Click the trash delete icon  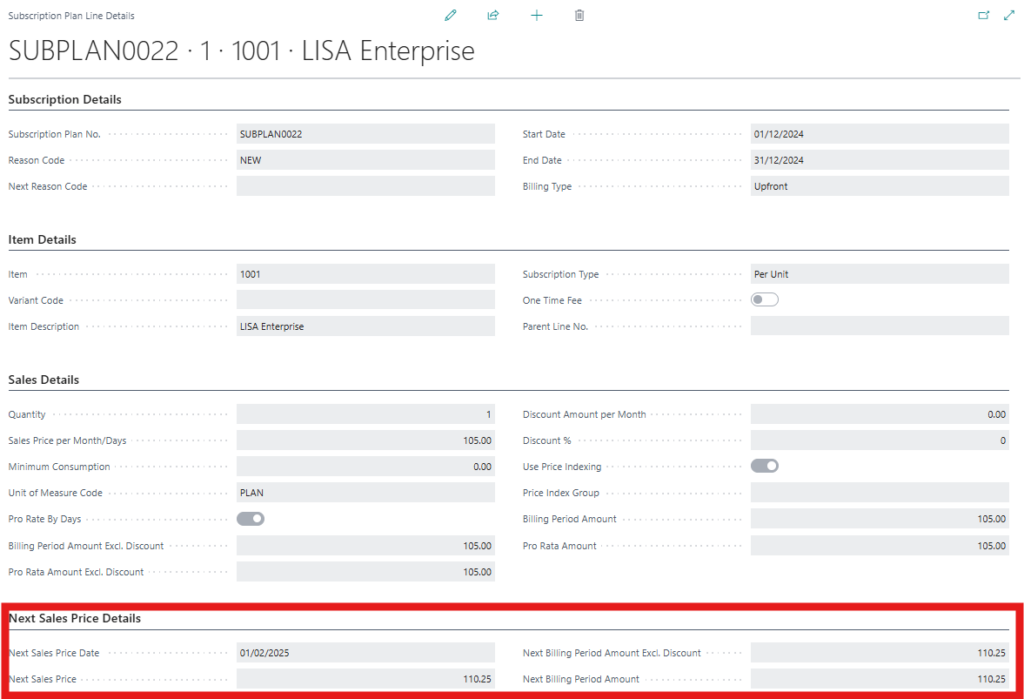(x=579, y=16)
